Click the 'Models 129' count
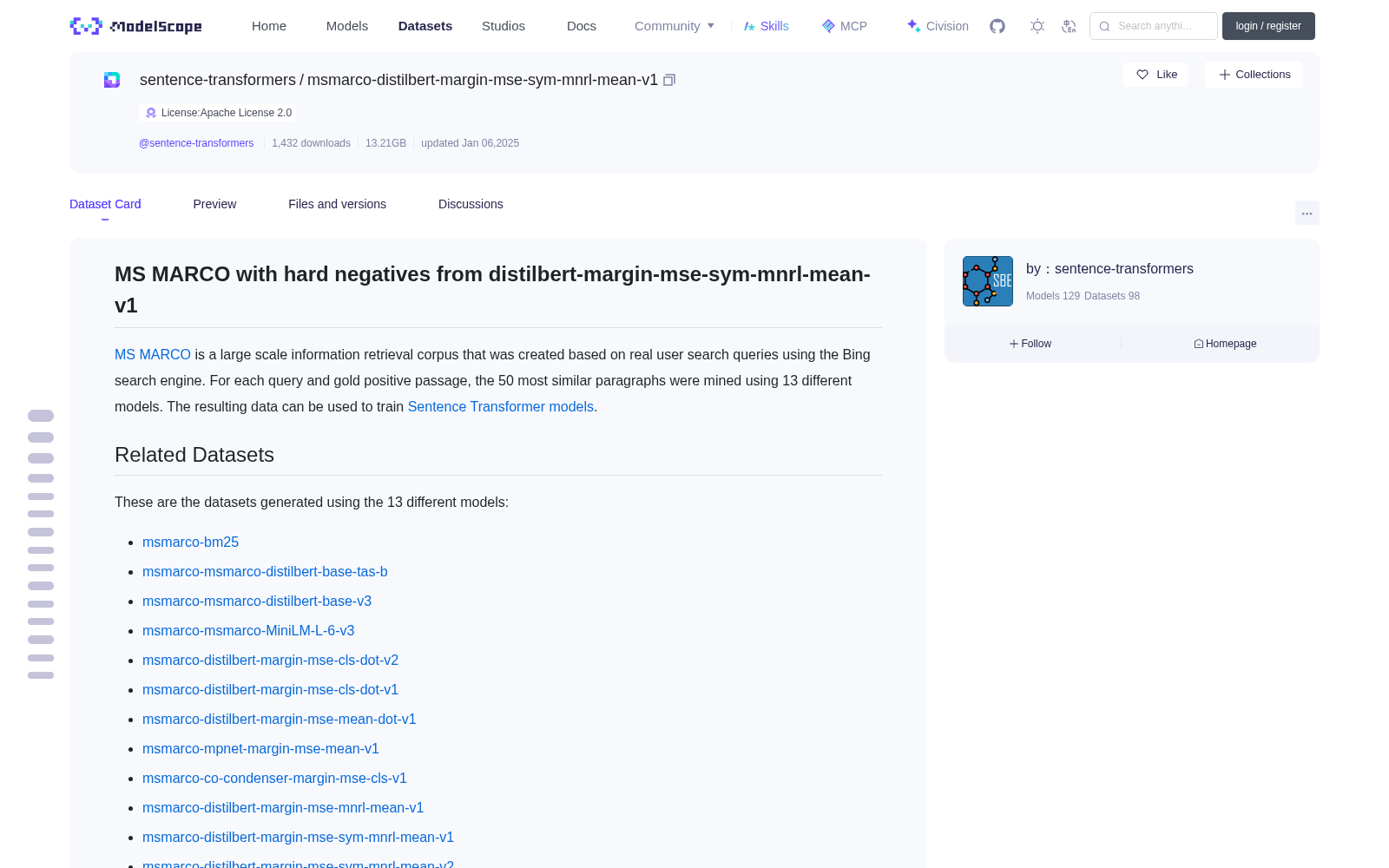Image resolution: width=1389 pixels, height=868 pixels. tap(1053, 296)
